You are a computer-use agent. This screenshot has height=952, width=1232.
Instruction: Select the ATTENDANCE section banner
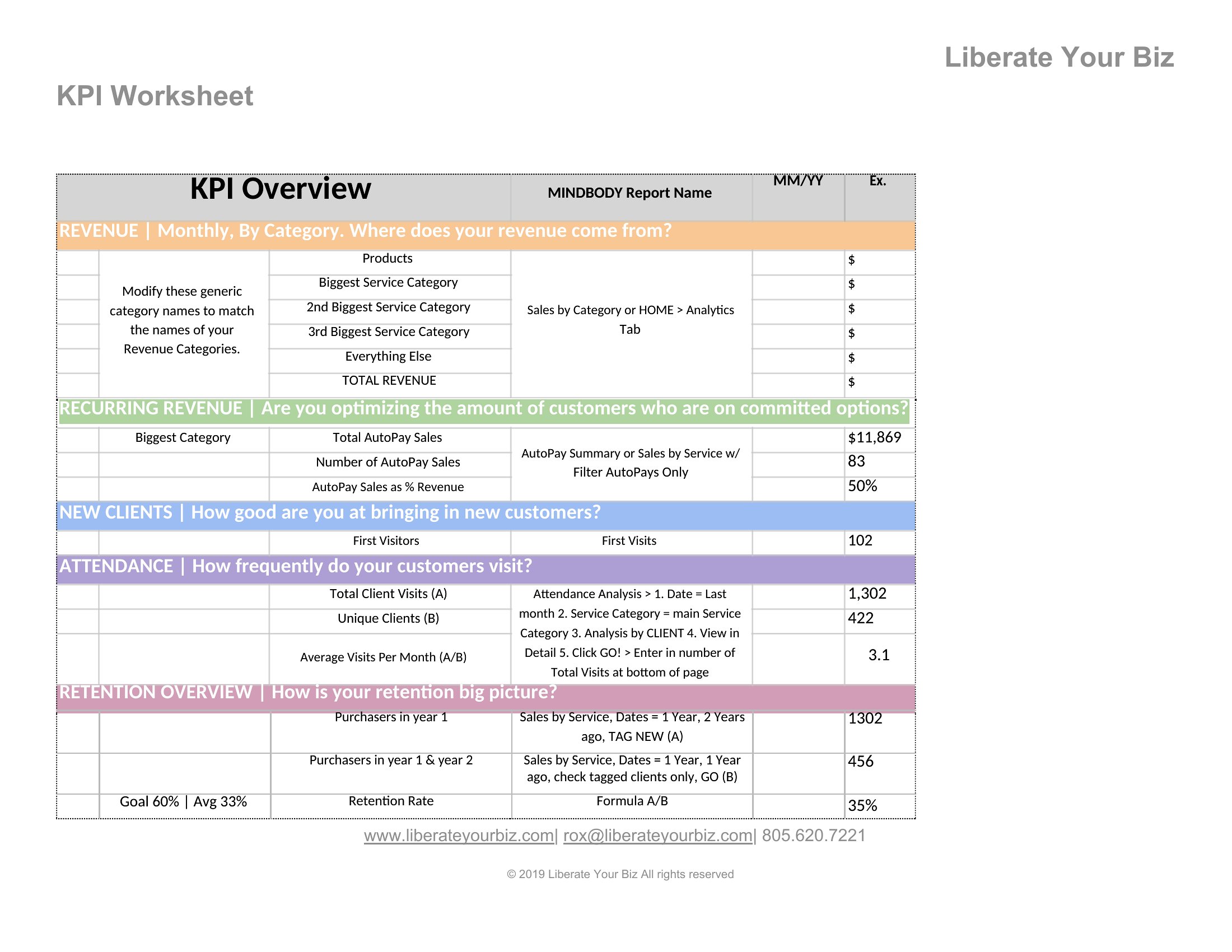[485, 570]
